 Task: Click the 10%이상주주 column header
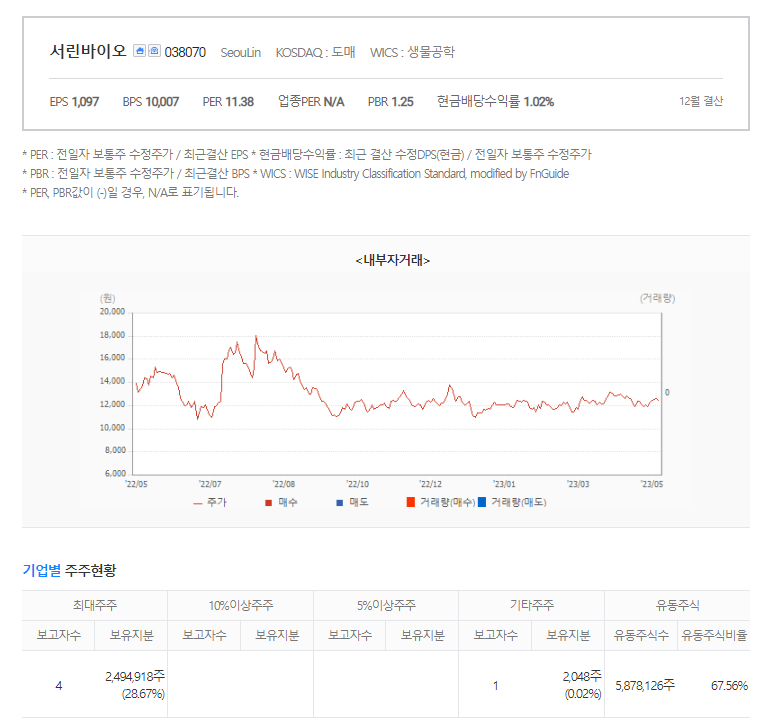coord(241,605)
